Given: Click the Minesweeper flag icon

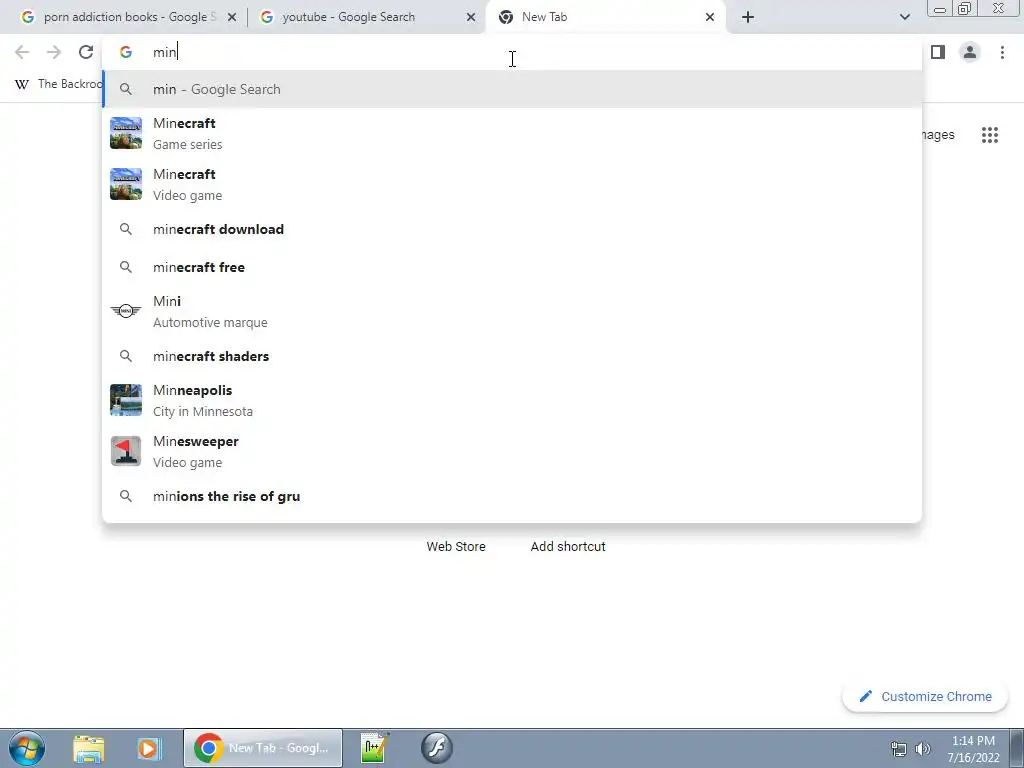Looking at the screenshot, I should tap(126, 451).
